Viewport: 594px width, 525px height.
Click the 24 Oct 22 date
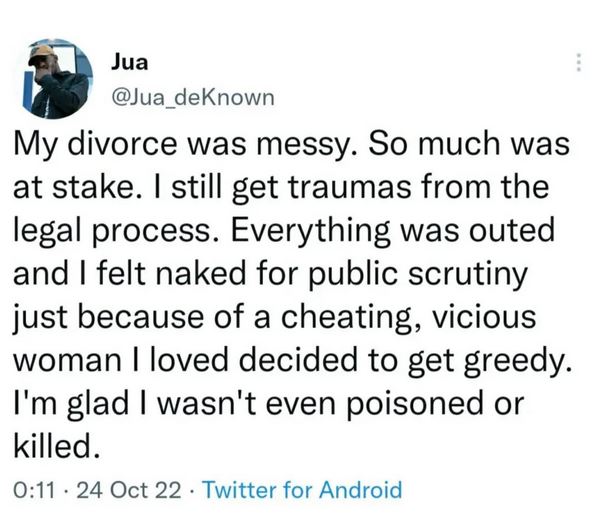point(129,490)
